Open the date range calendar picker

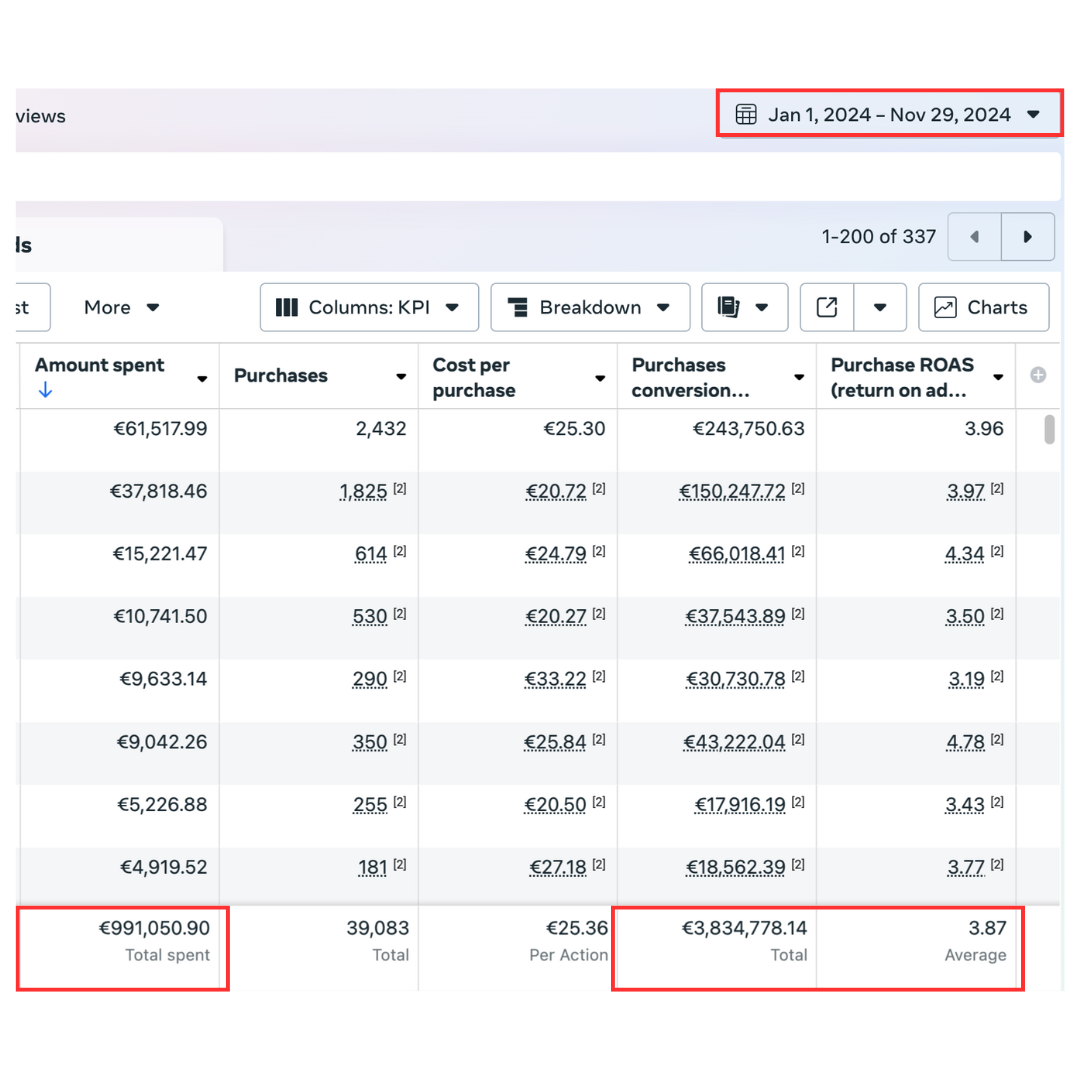888,115
